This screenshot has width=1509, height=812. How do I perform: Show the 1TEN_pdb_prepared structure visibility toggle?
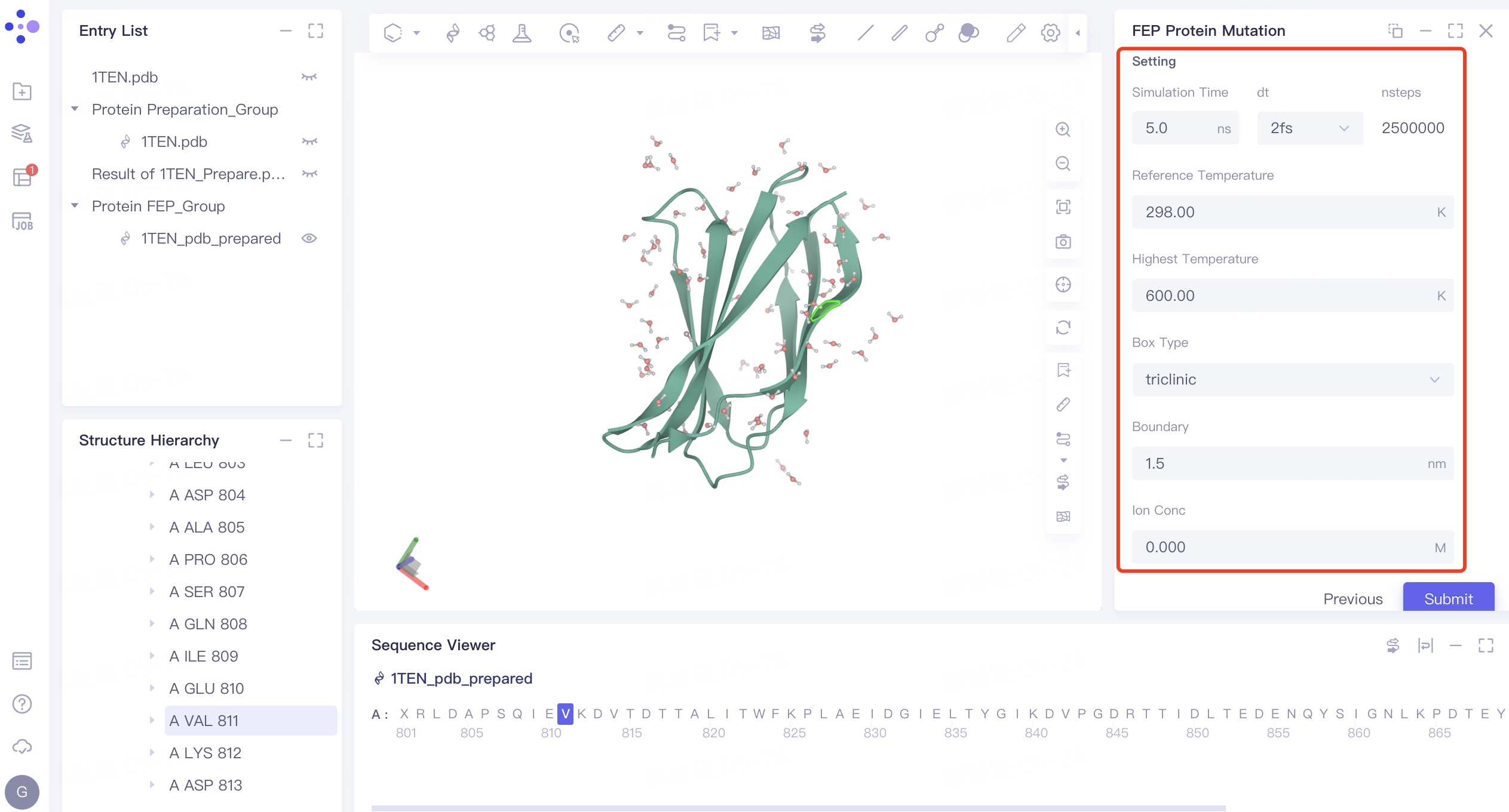point(309,238)
